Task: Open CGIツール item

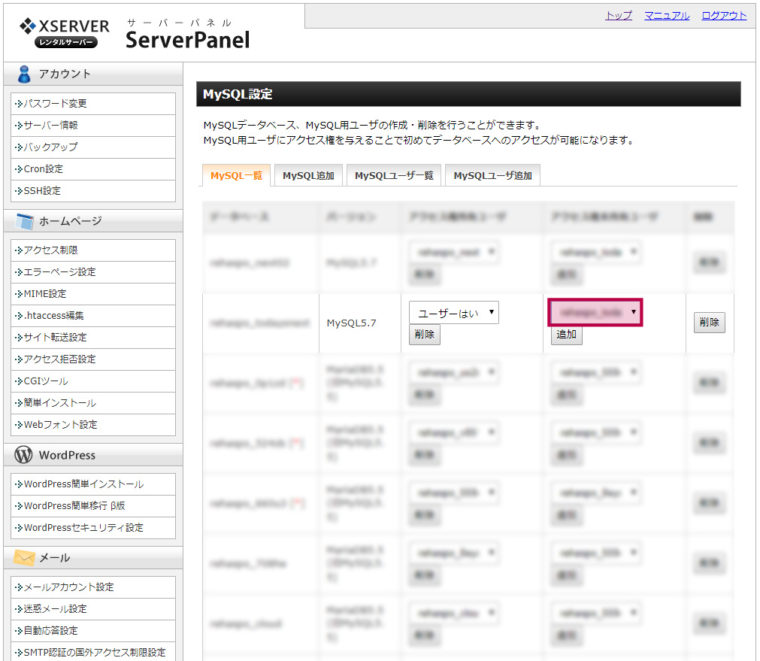Action: 93,381
